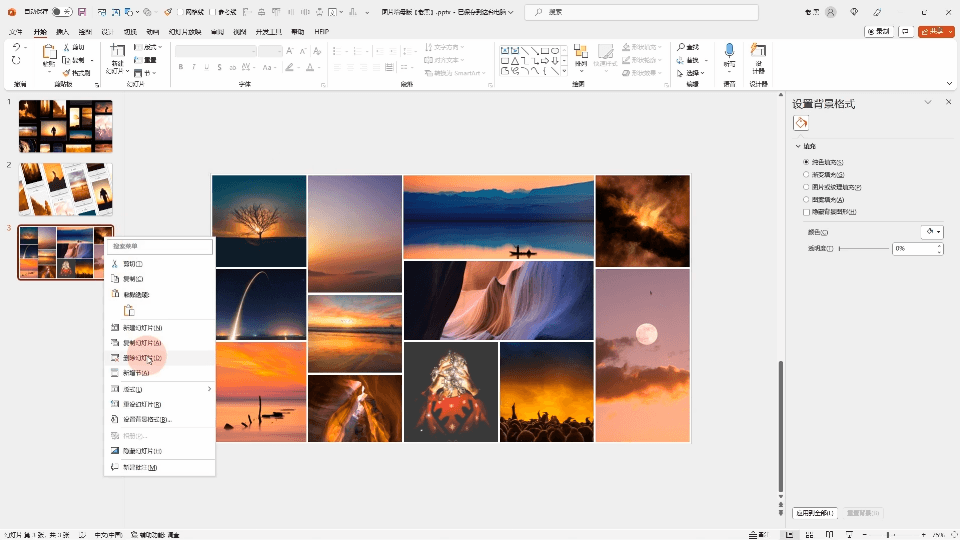The height and width of the screenshot is (540, 960).
Task: Click the paste clipboard icon in context menu
Action: (x=128, y=311)
